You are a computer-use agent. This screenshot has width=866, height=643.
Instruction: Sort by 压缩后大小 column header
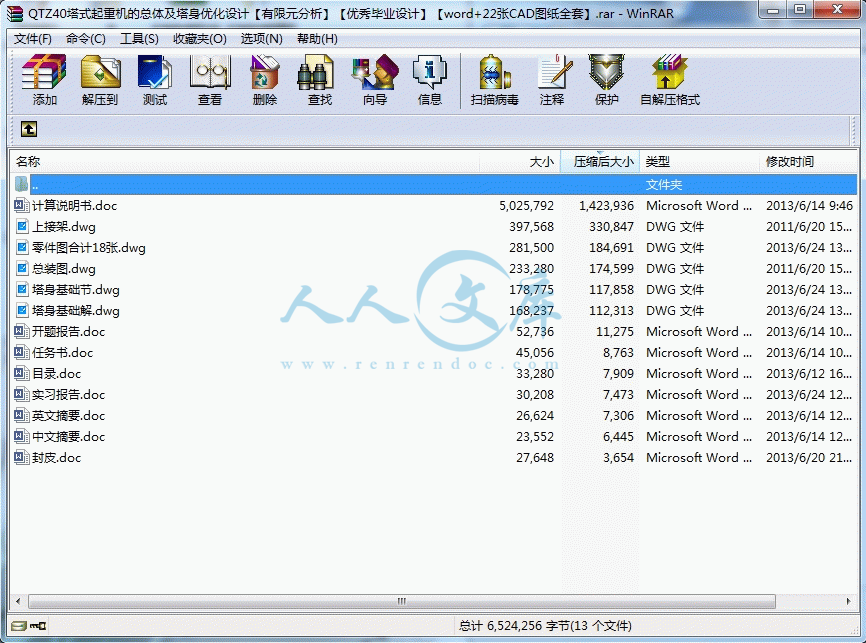tap(600, 162)
